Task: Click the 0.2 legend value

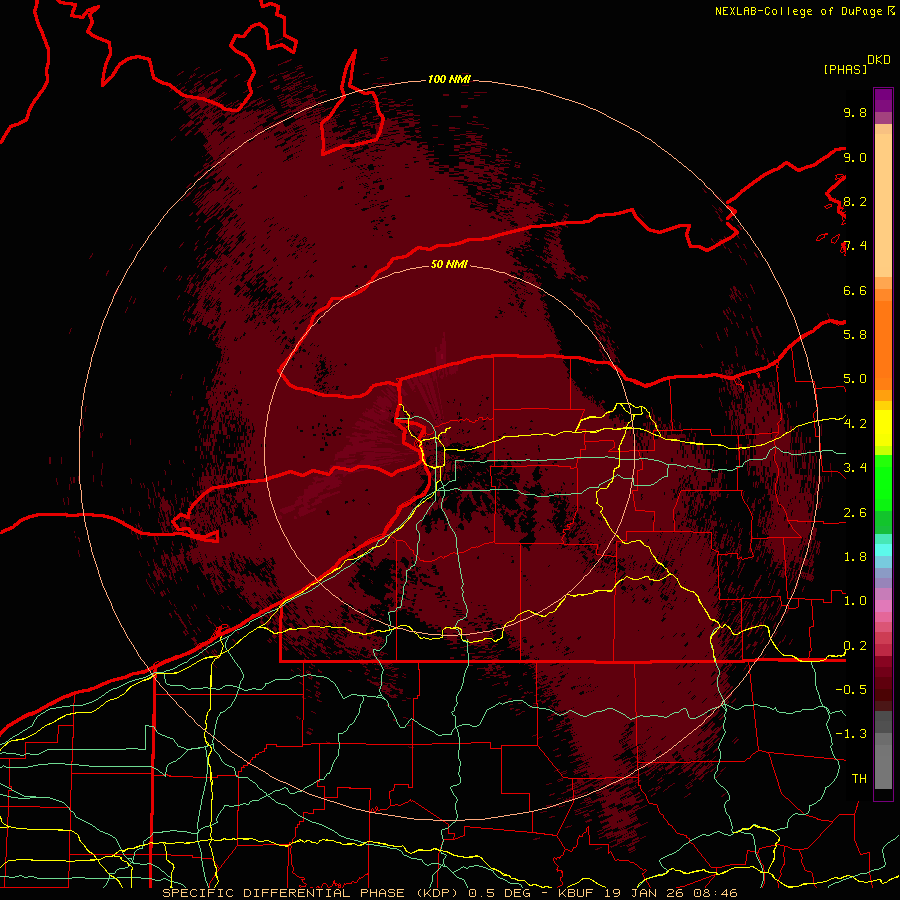Action: [x=855, y=646]
